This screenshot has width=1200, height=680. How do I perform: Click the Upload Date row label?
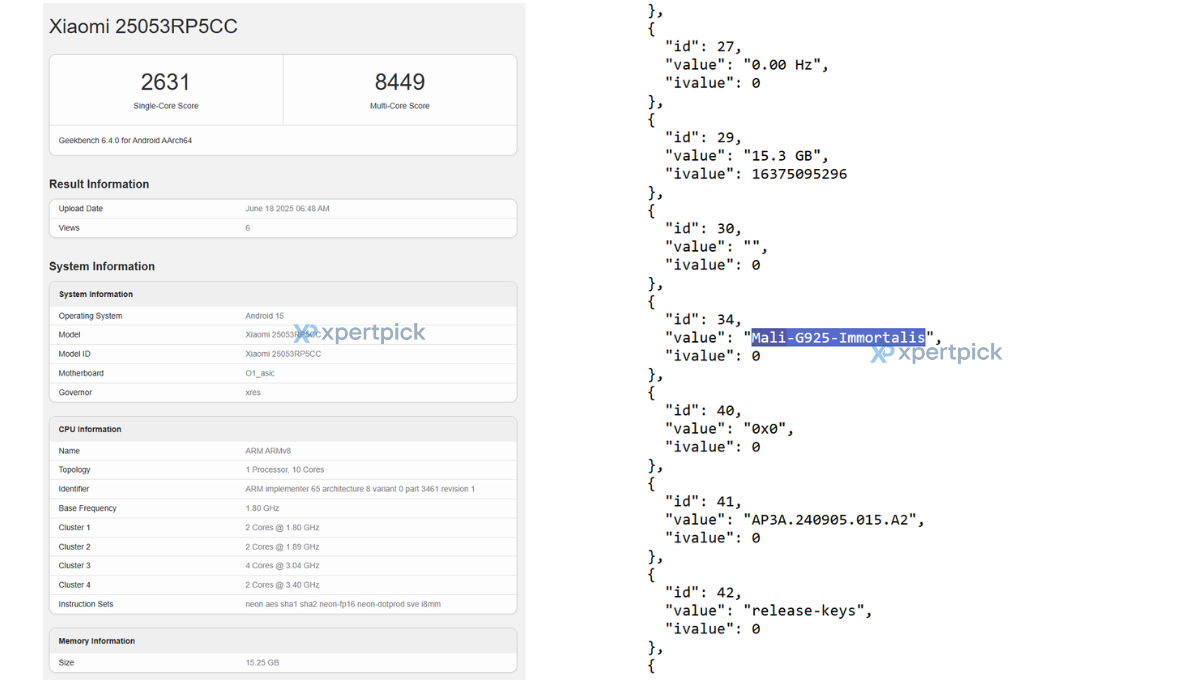click(80, 209)
